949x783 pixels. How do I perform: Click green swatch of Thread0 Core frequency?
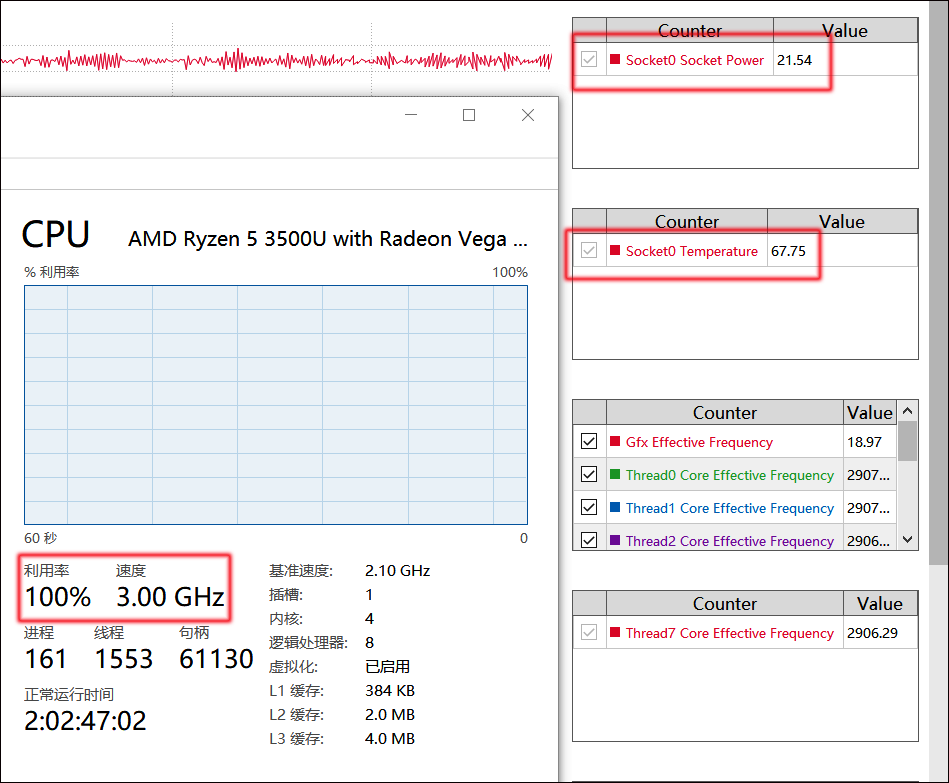[615, 474]
